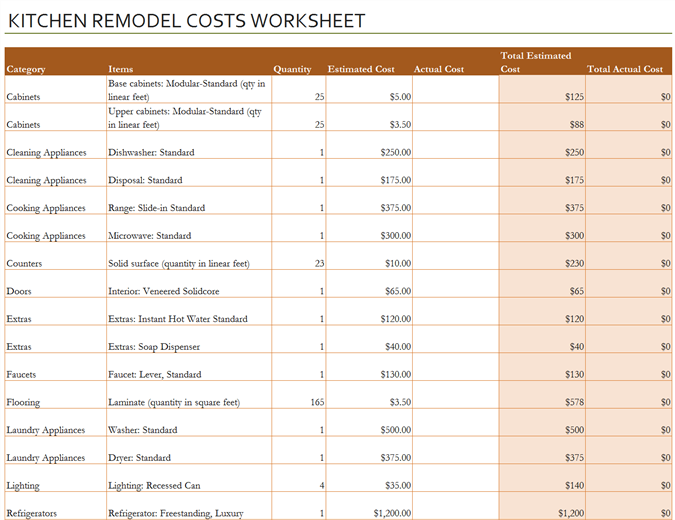Click the Total Actual Cost header

tap(625, 69)
